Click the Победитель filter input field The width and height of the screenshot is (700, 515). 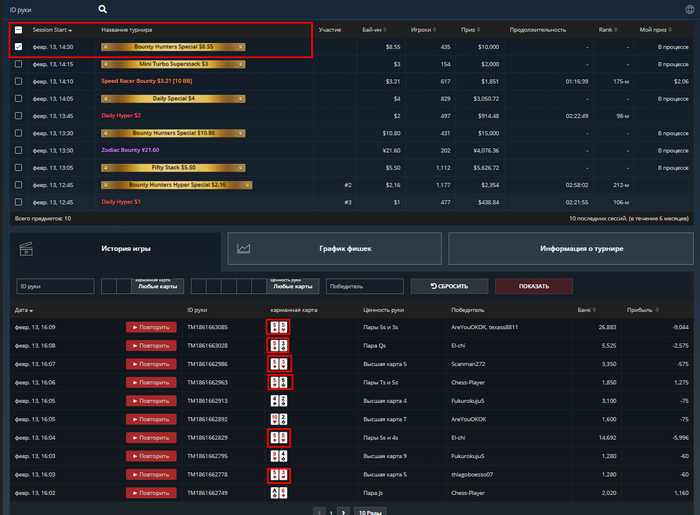[365, 286]
